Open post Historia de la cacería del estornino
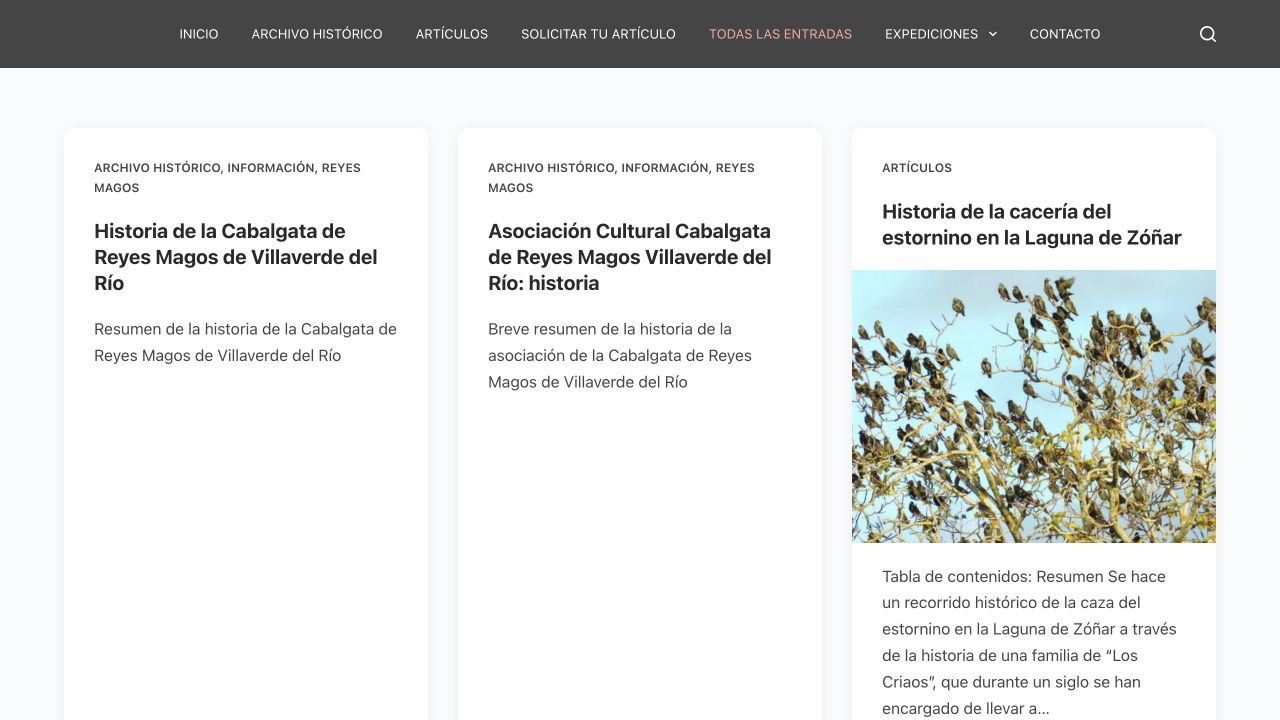Screen dimensions: 1280x720 (x=1032, y=224)
